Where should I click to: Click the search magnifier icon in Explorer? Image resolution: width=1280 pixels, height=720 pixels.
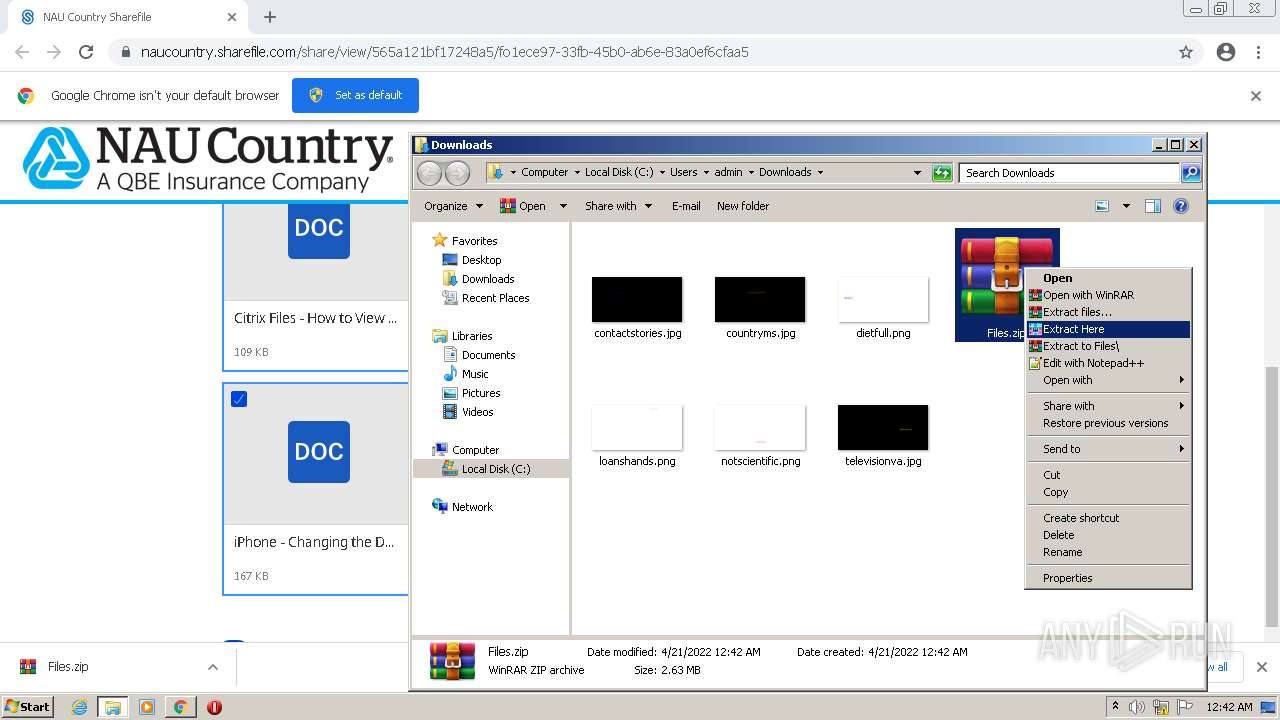(1191, 173)
